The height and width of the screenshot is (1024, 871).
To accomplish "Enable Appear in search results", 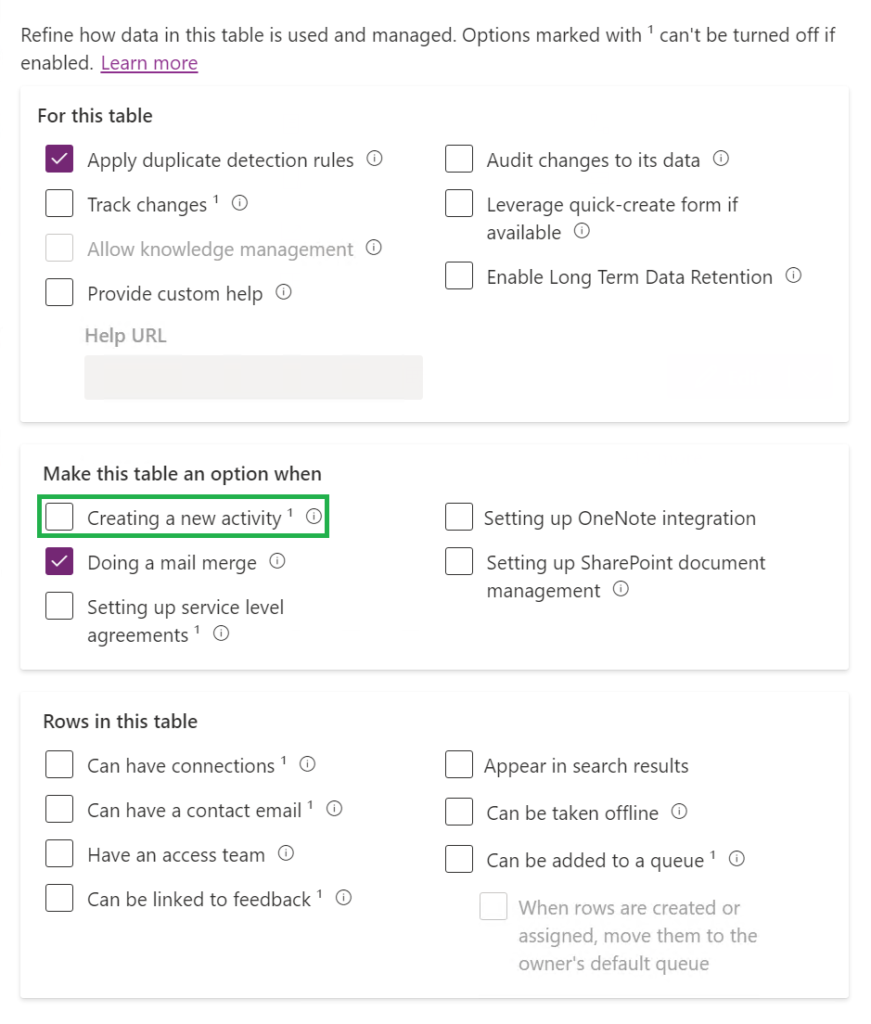I will pyautogui.click(x=459, y=764).
